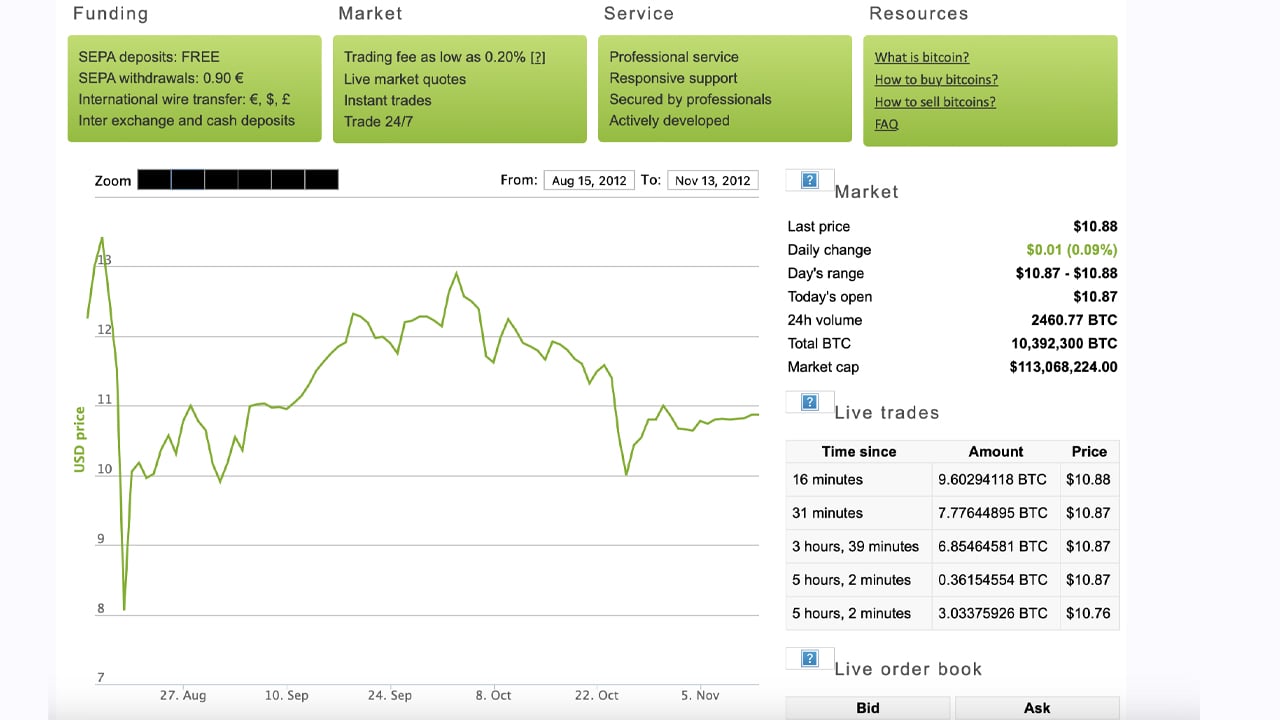Select the first Zoom range button
1280x720 pixels.
tap(154, 180)
